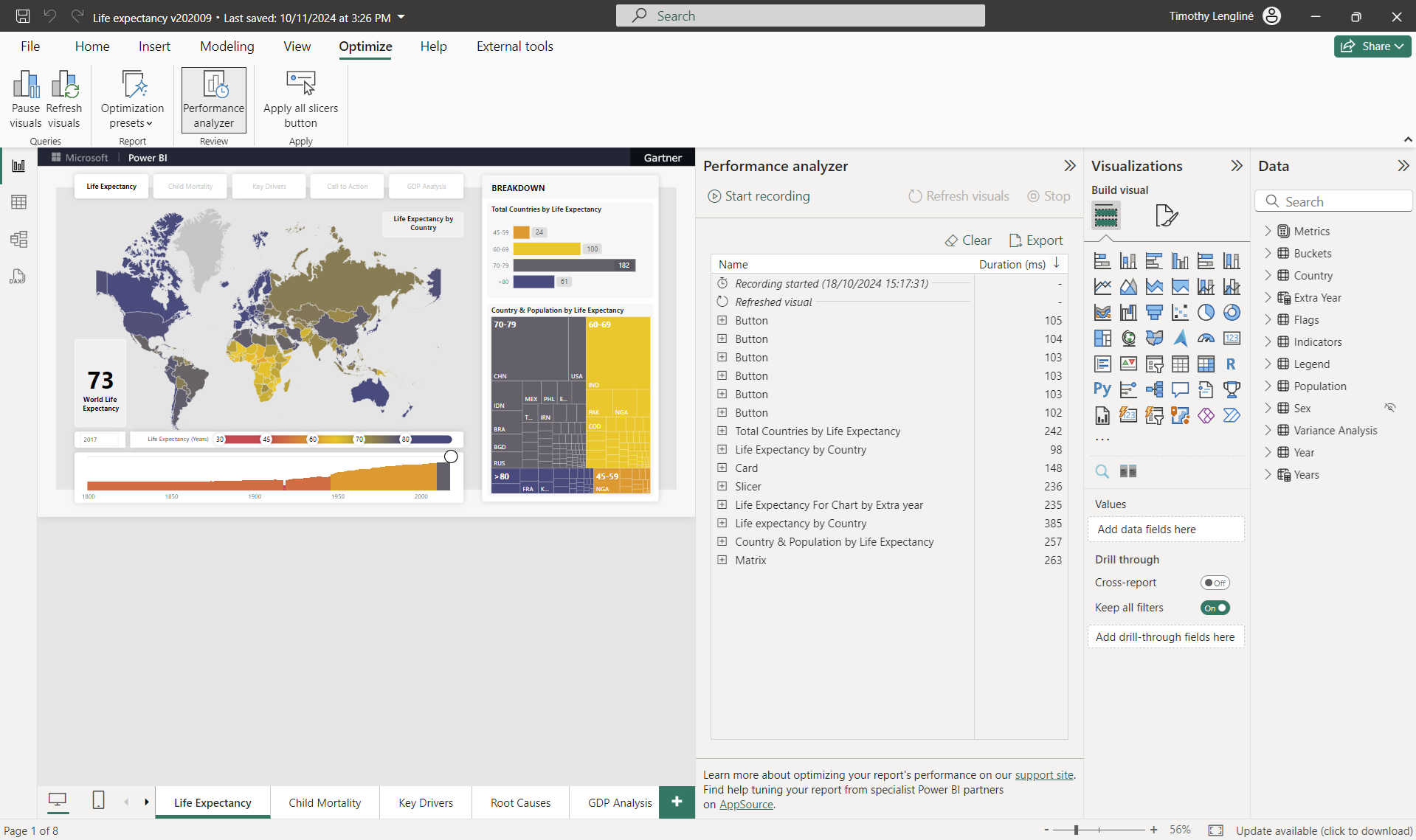
Task: Expand Total Countries by Life Expectancy row
Action: point(722,431)
